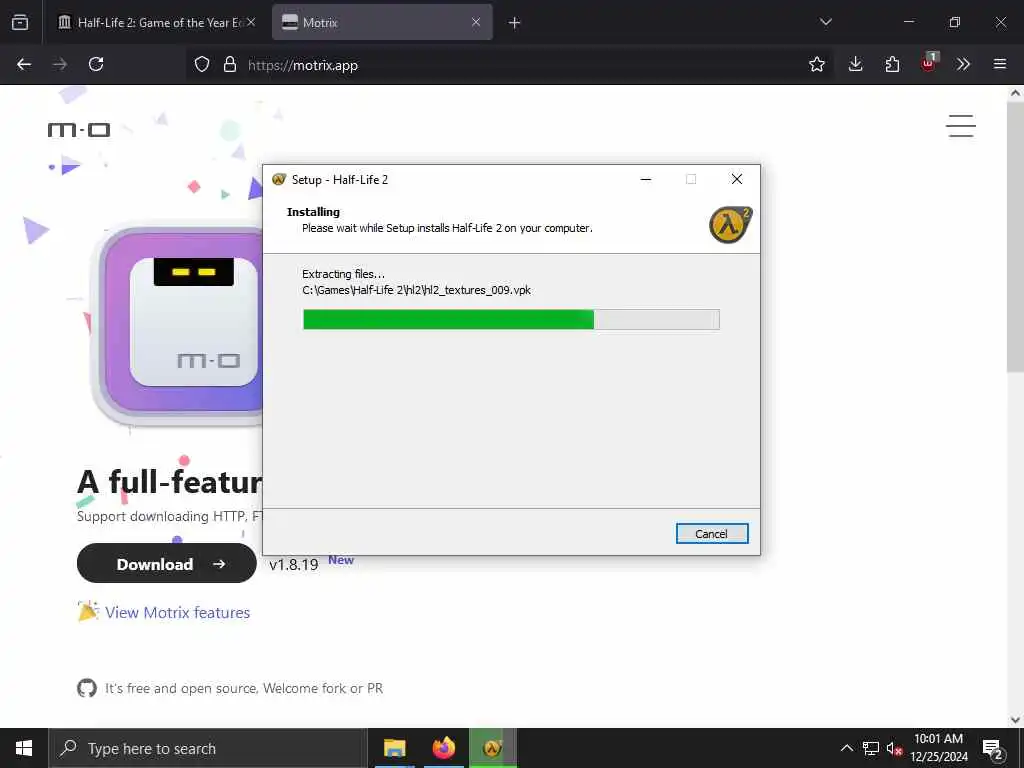Click the v1.8.19 version text
This screenshot has width=1024, height=768.
tap(294, 564)
